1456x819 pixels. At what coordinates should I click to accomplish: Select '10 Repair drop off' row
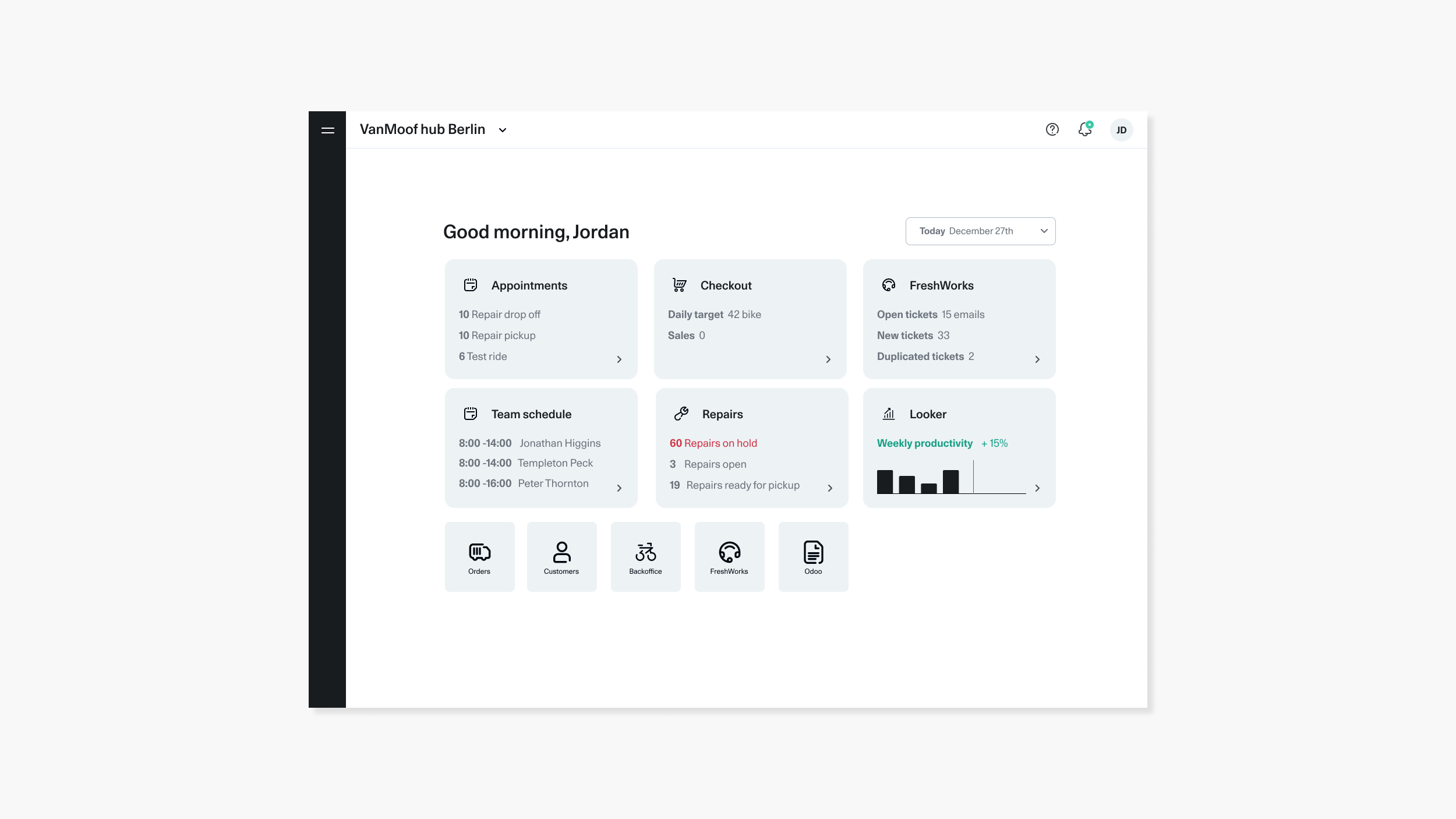pos(500,315)
